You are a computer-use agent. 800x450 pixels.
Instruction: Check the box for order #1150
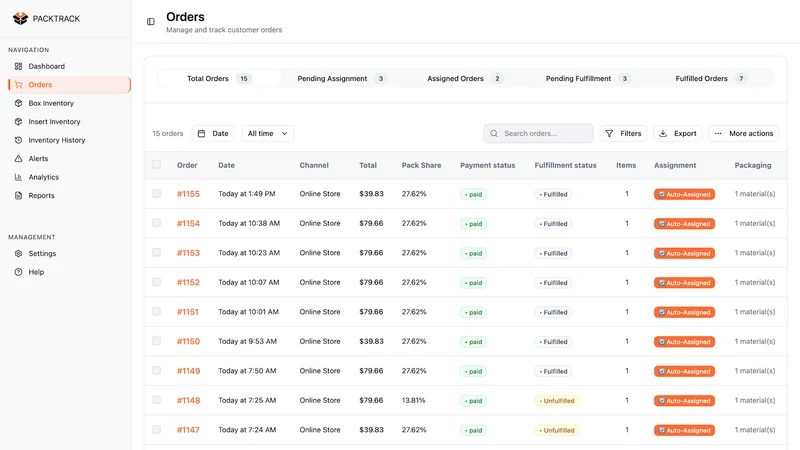pos(157,341)
